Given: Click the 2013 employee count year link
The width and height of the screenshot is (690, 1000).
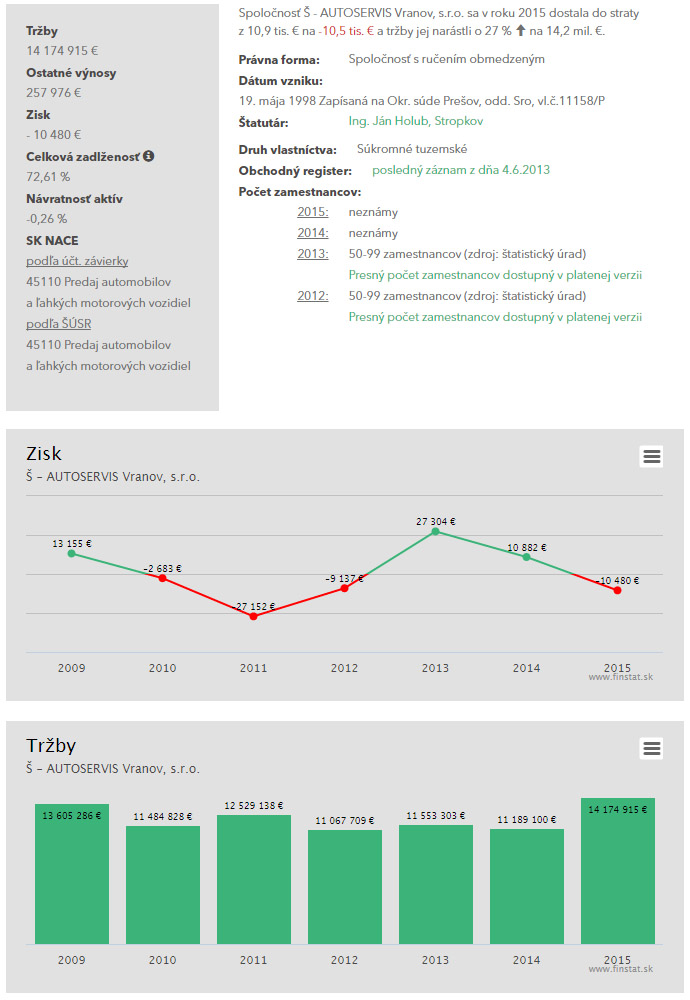Looking at the screenshot, I should pyautogui.click(x=312, y=254).
